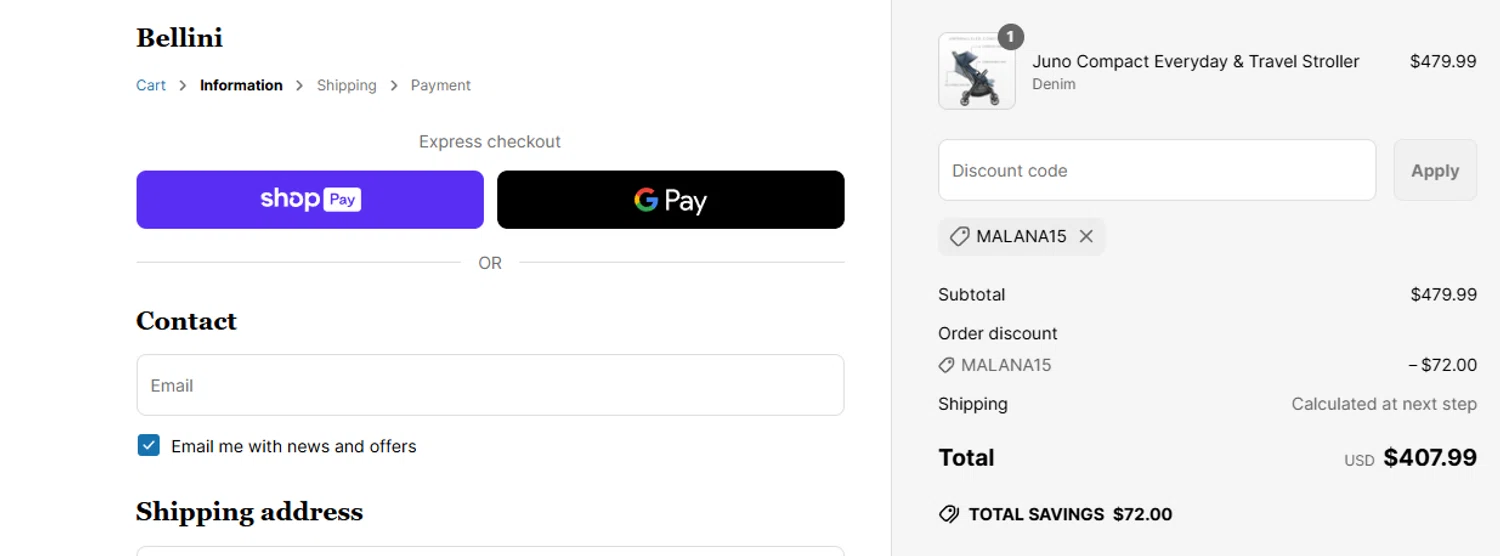This screenshot has height=556, width=1500.
Task: Open the Juno stroller product thumbnail
Action: [976, 71]
